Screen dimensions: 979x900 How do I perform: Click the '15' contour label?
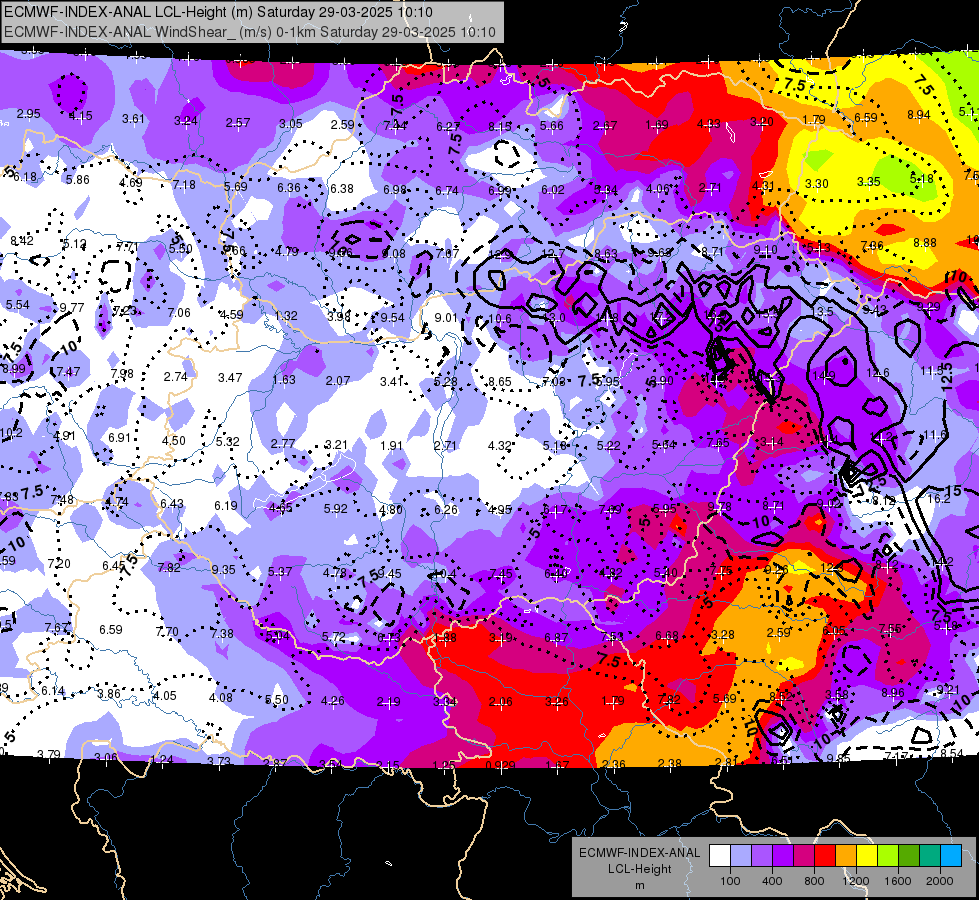953,490
